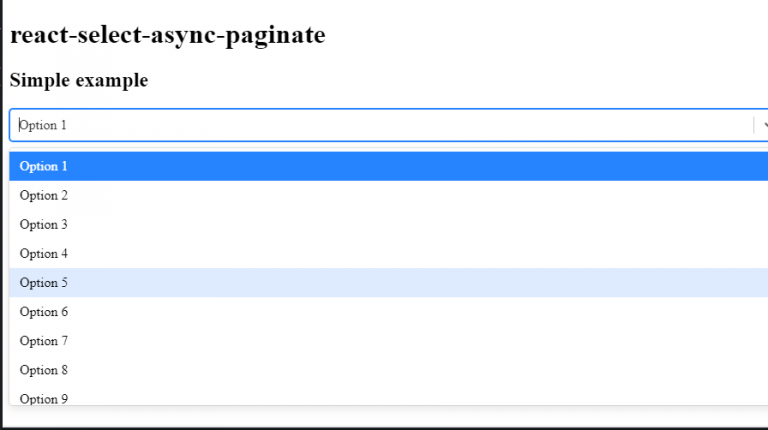Choose Option 2 from the list
This screenshot has height=430, width=768.
pyautogui.click(x=388, y=195)
